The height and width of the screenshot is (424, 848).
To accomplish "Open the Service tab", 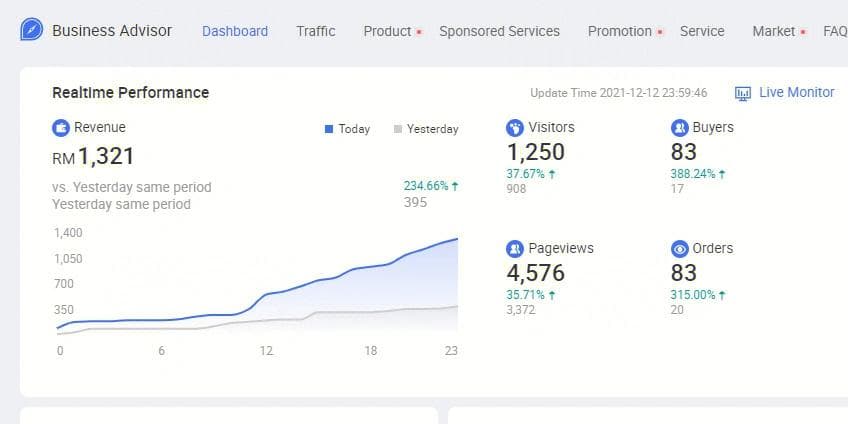I will [x=702, y=31].
